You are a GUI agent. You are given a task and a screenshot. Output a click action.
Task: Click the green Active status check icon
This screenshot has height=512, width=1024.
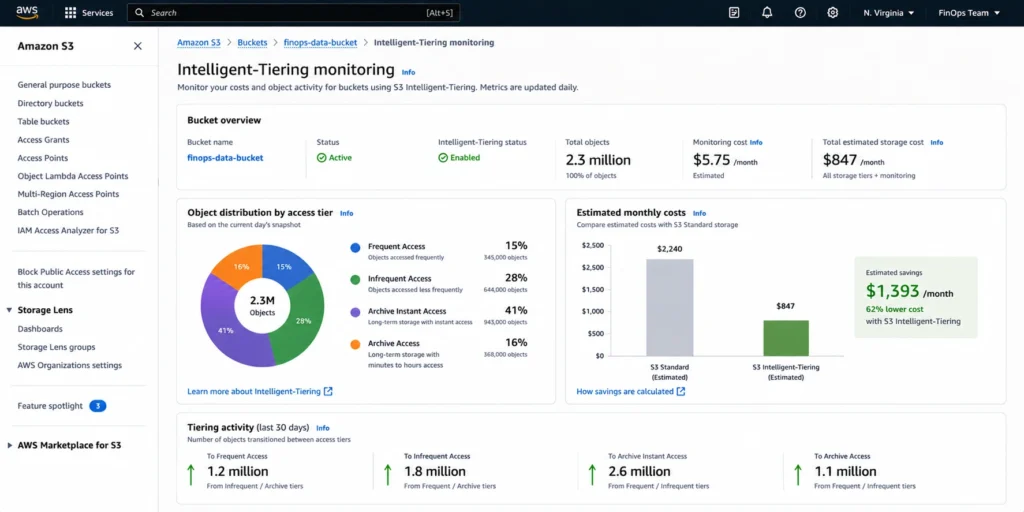pyautogui.click(x=321, y=158)
